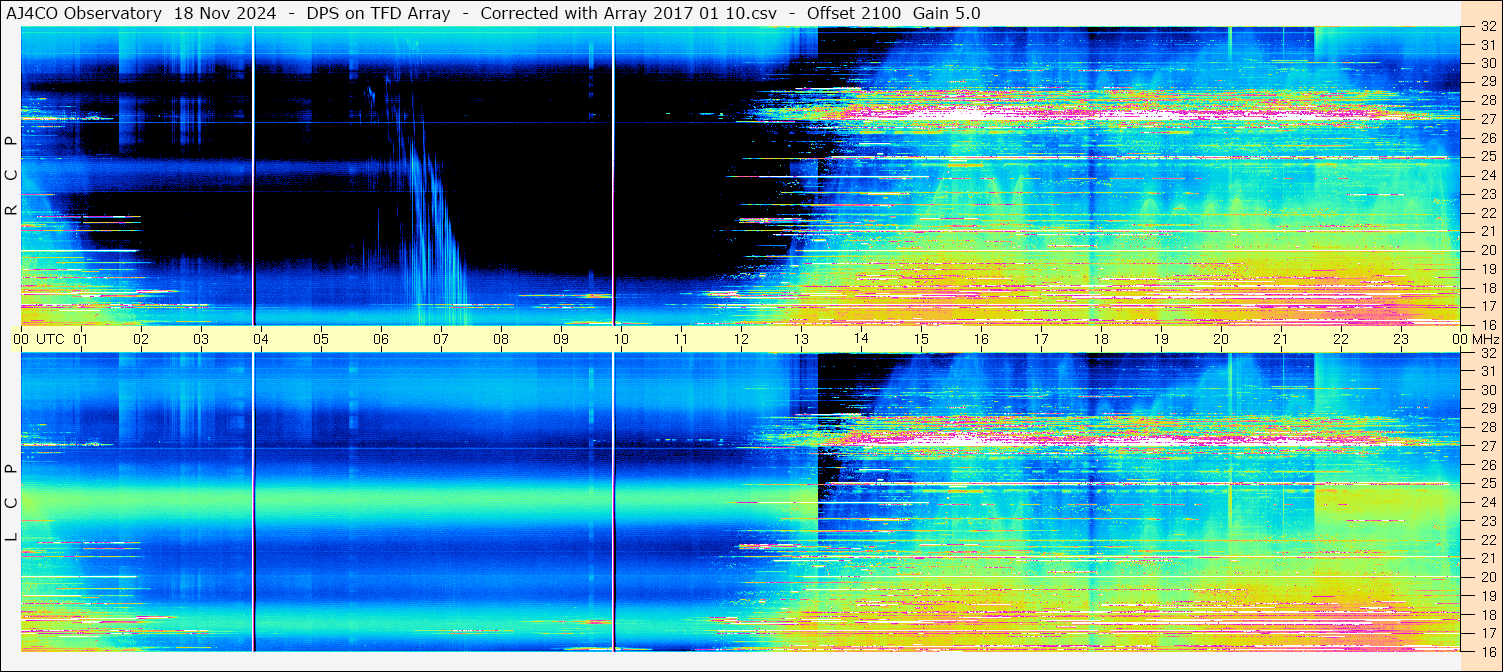
Task: Click hour label "12" on UTC axis
Action: [x=741, y=340]
